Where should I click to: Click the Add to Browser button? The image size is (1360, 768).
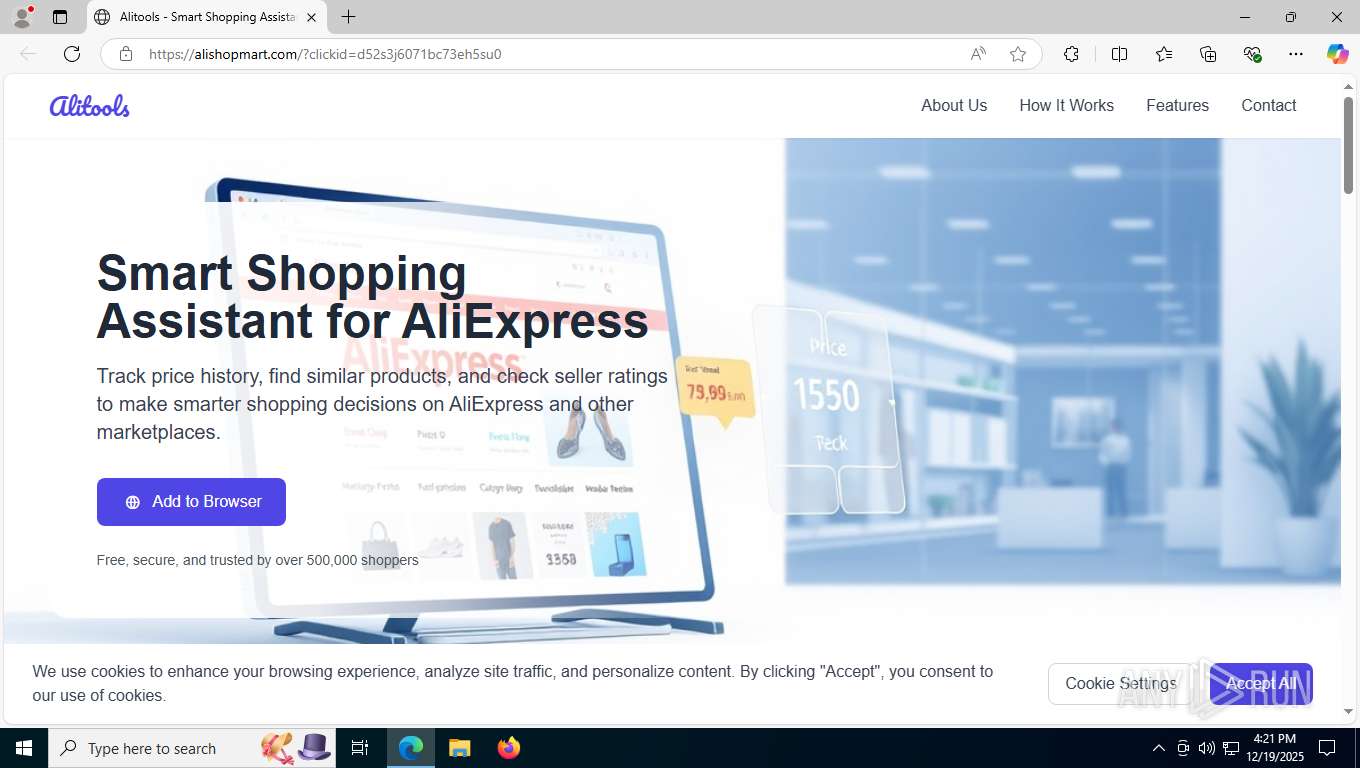191,502
